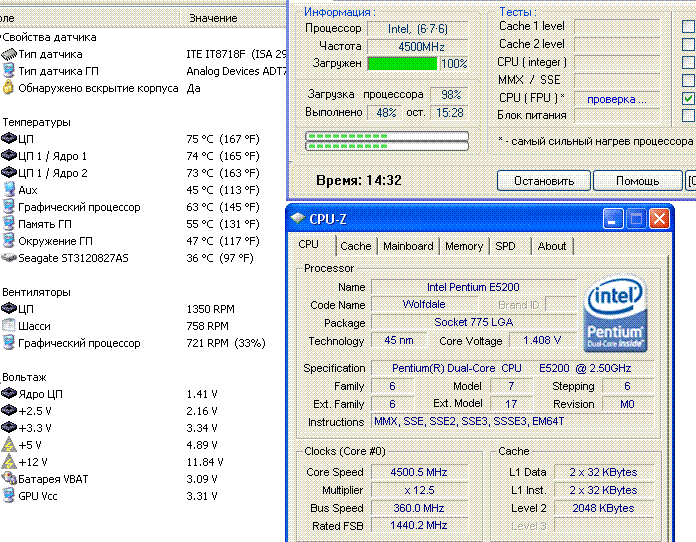Click the warning icon beside +5 V
Image resolution: width=696 pixels, height=542 pixels.
(8, 444)
